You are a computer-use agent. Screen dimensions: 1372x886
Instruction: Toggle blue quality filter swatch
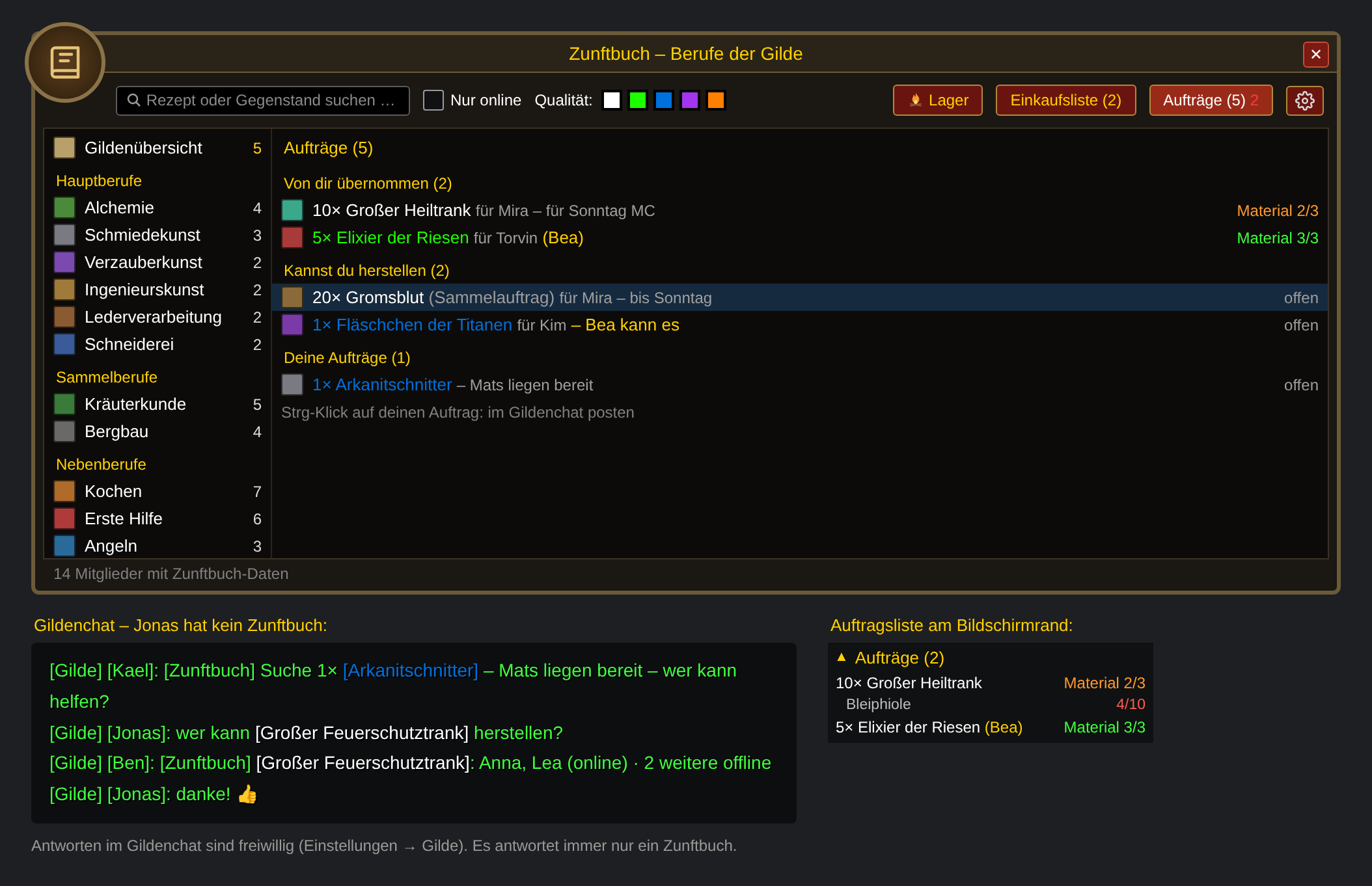click(x=664, y=100)
